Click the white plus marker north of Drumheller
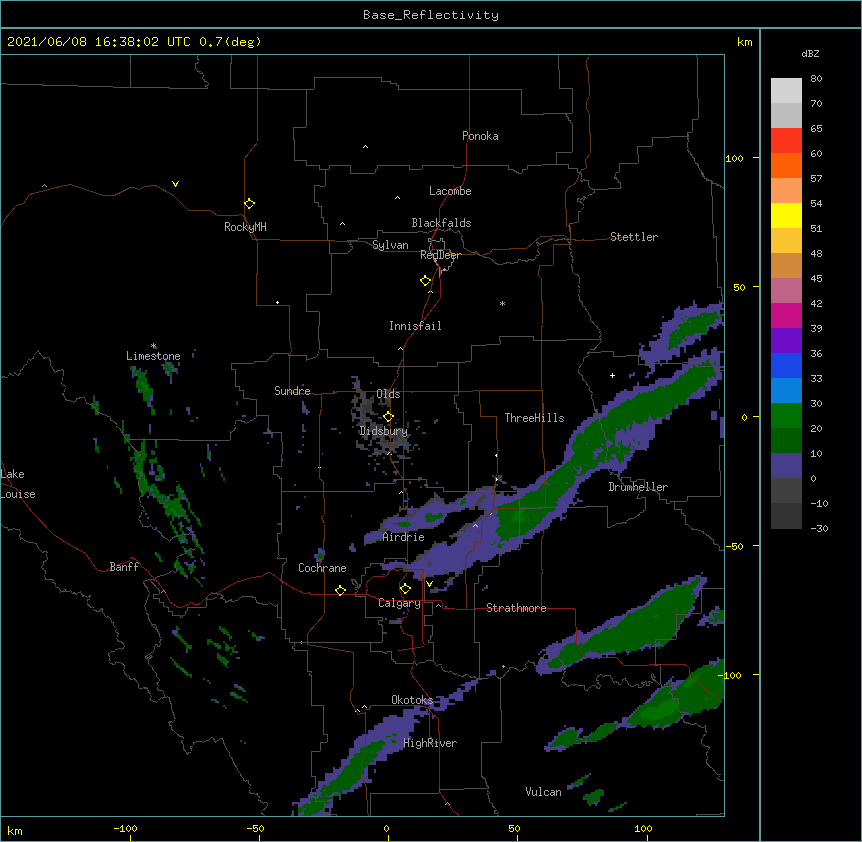The width and height of the screenshot is (862, 842). [612, 375]
